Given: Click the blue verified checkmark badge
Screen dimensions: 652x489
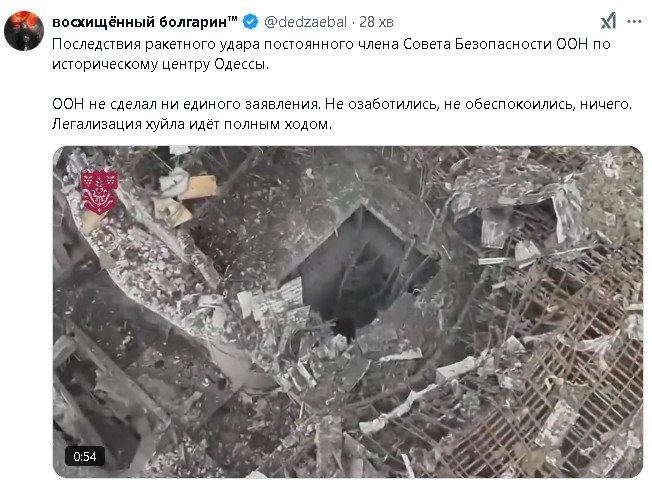Looking at the screenshot, I should [250, 22].
